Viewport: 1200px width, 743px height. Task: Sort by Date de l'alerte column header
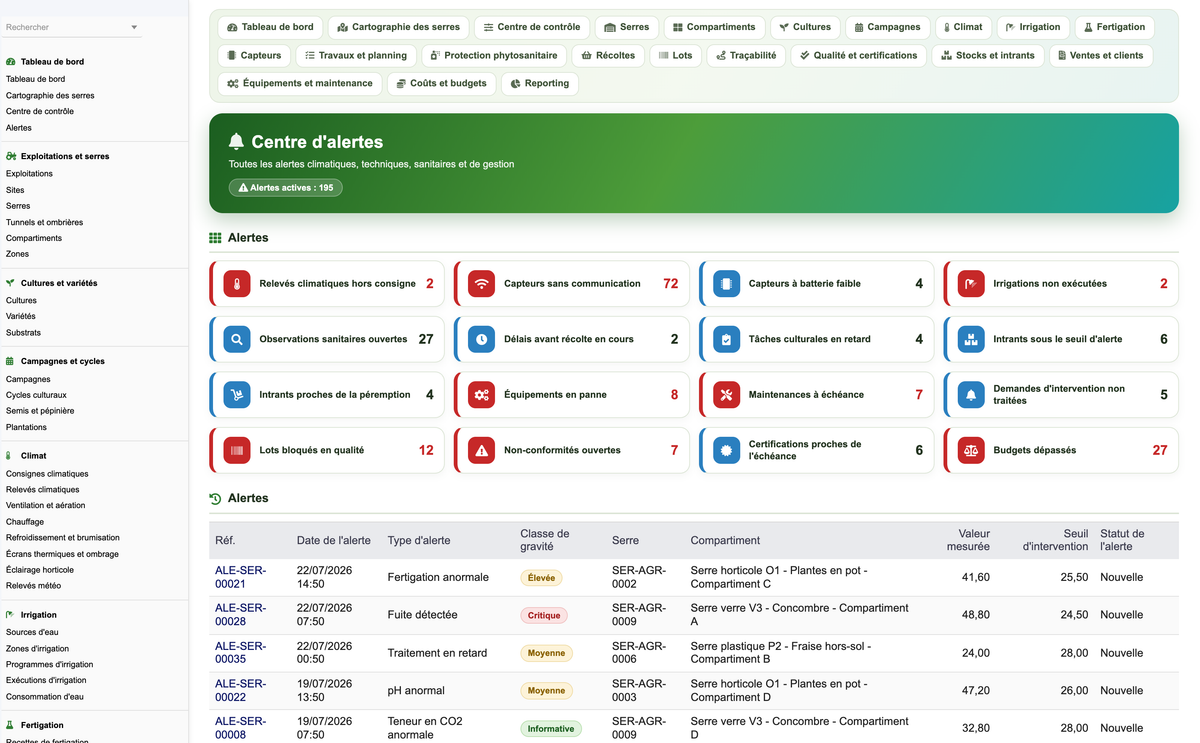click(x=334, y=540)
